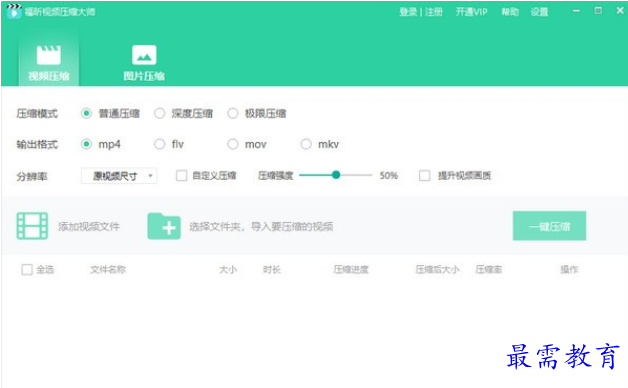This screenshot has width=628, height=388.
Task: Enable 自定义压缩 checkbox
Action: tap(181, 175)
